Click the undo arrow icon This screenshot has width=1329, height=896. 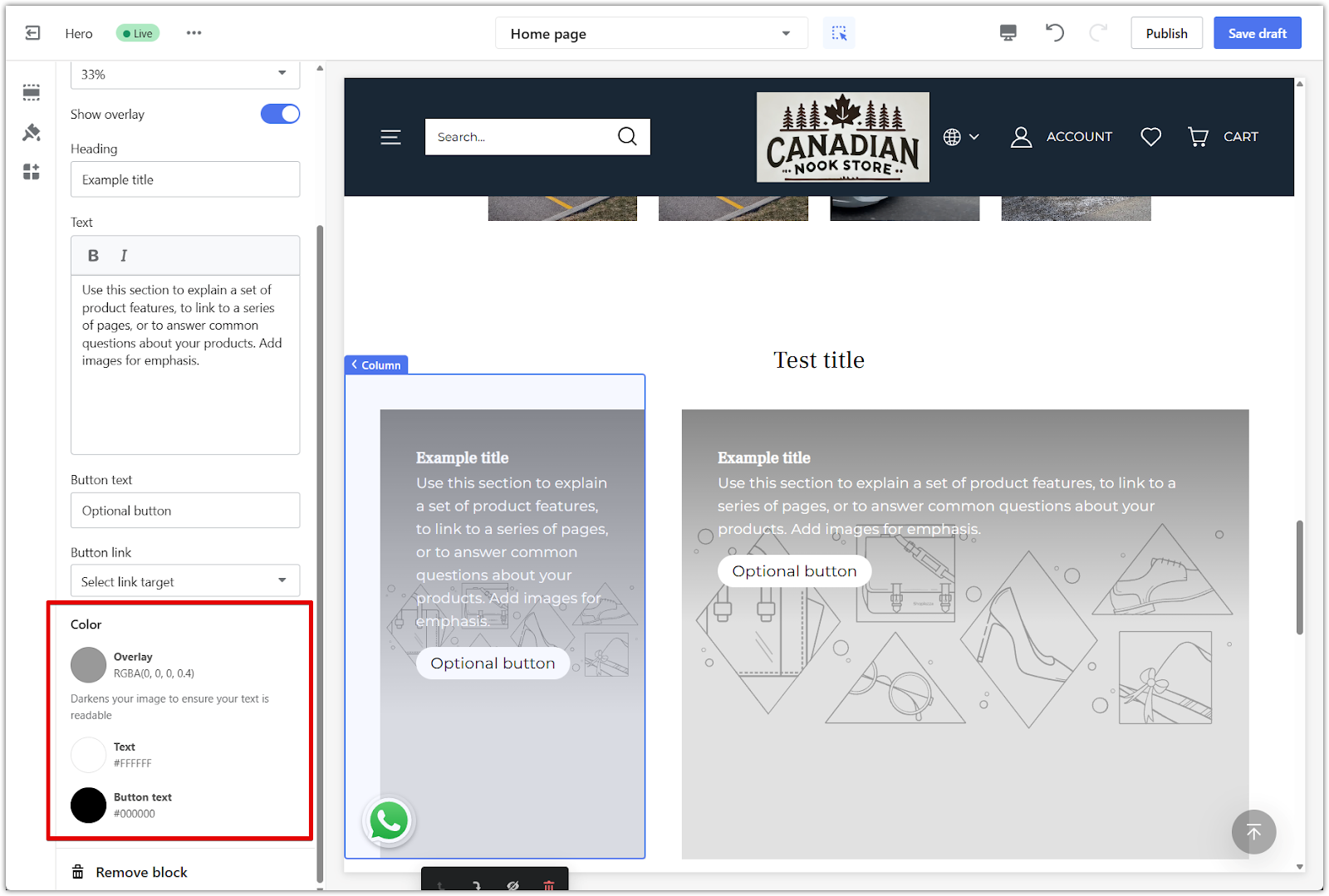(x=1054, y=33)
